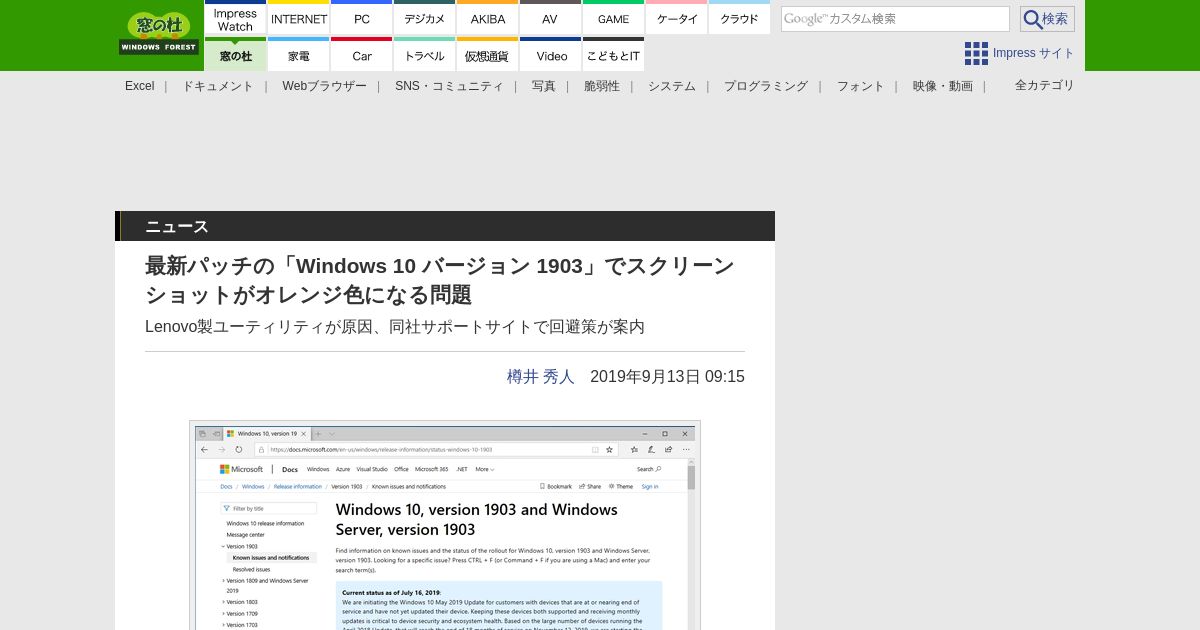Open the Impress Watch tab
This screenshot has height=630, width=1200.
235,18
